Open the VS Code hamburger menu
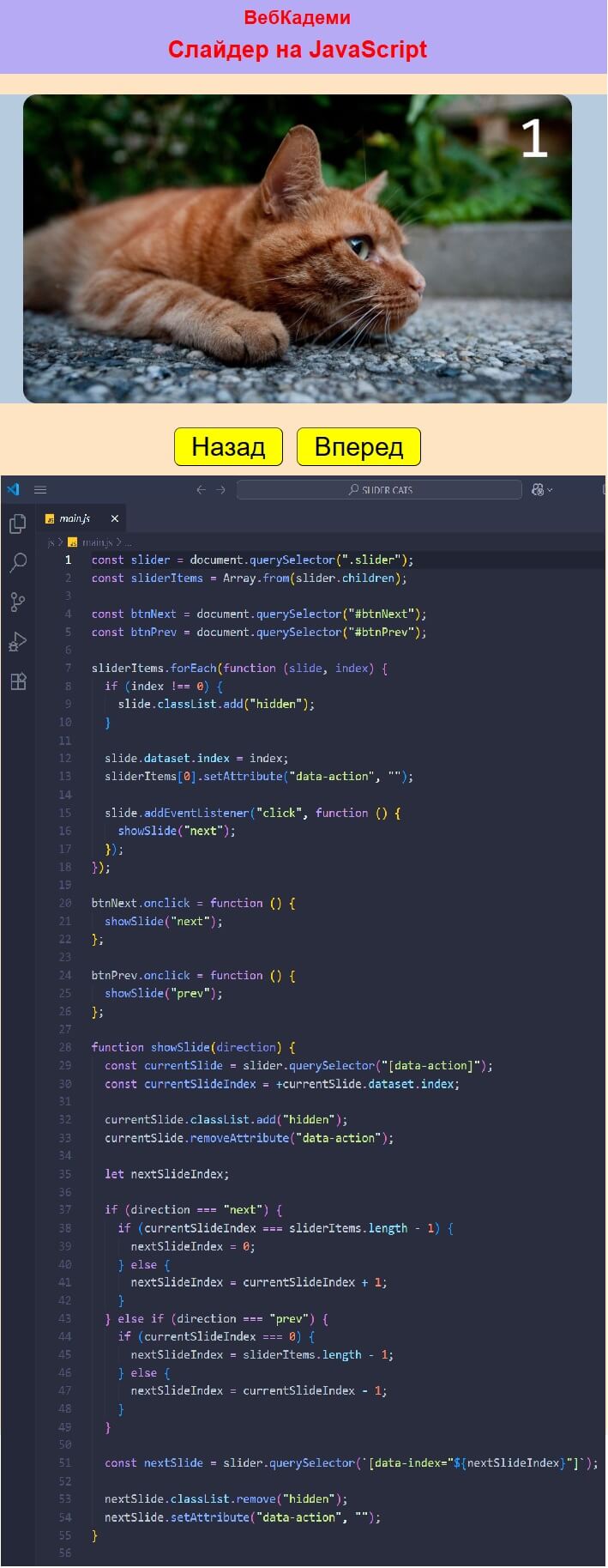Image resolution: width=608 pixels, height=1568 pixels. click(40, 490)
